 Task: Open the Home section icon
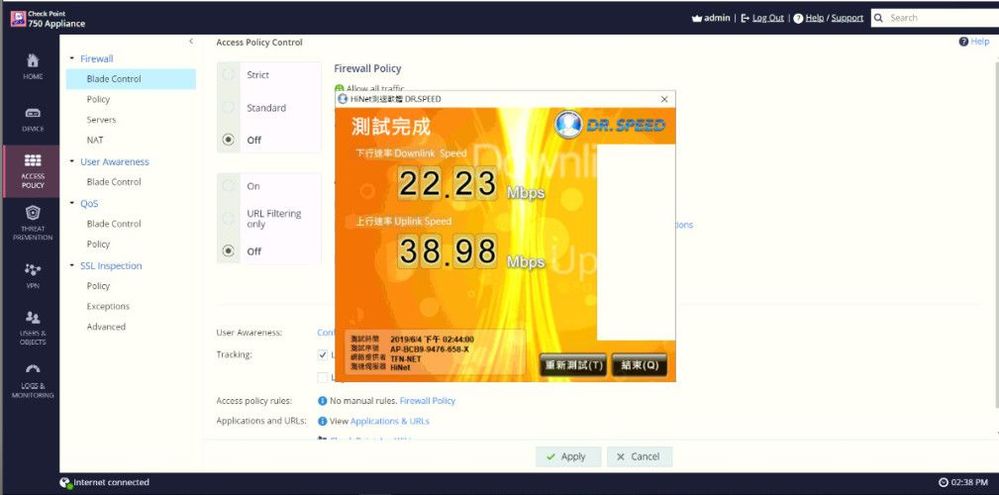tap(32, 61)
